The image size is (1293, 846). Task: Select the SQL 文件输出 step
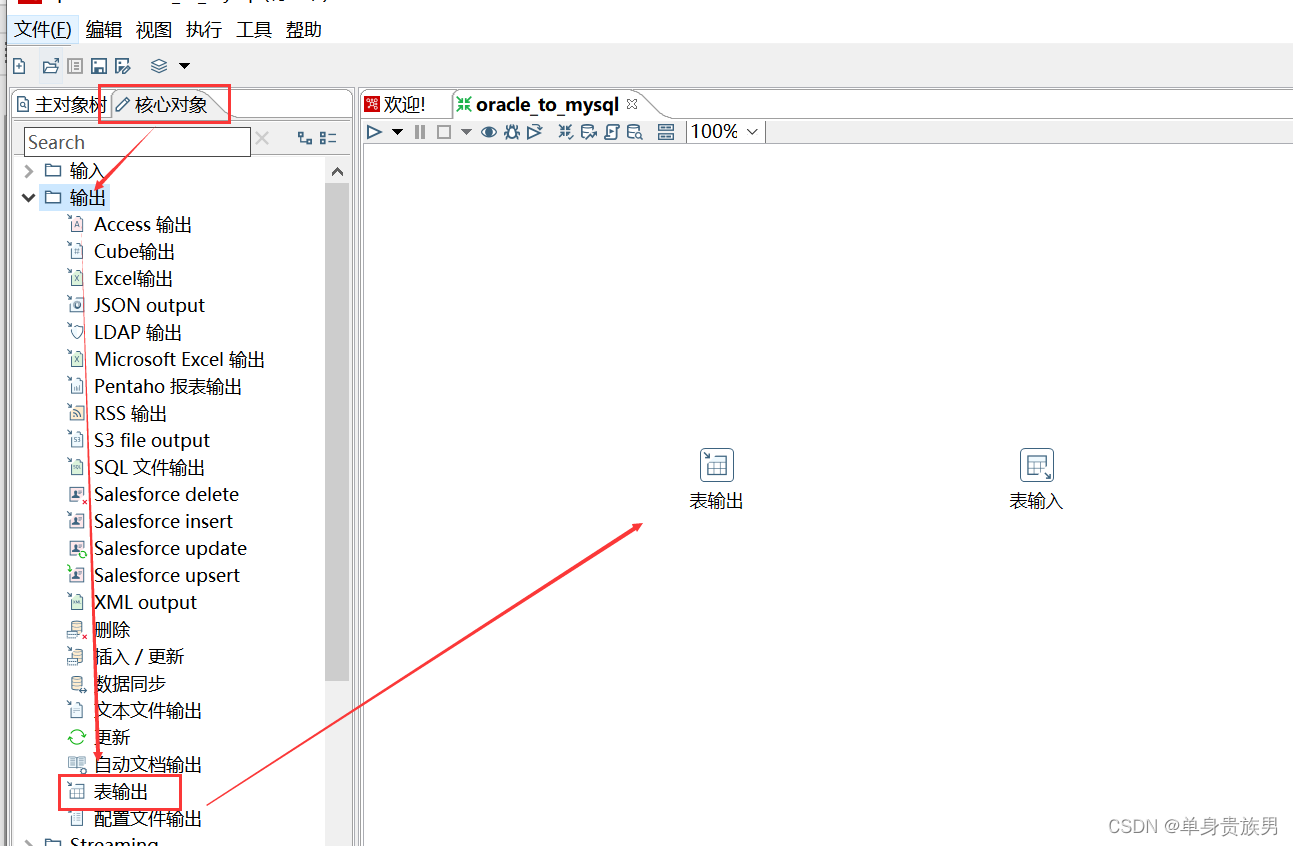[150, 468]
